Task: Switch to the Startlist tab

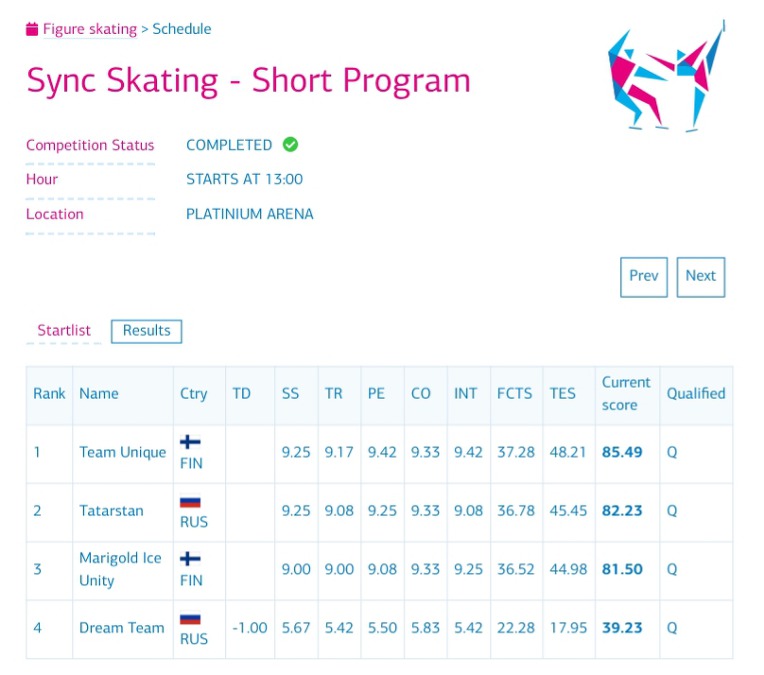Action: 64,330
